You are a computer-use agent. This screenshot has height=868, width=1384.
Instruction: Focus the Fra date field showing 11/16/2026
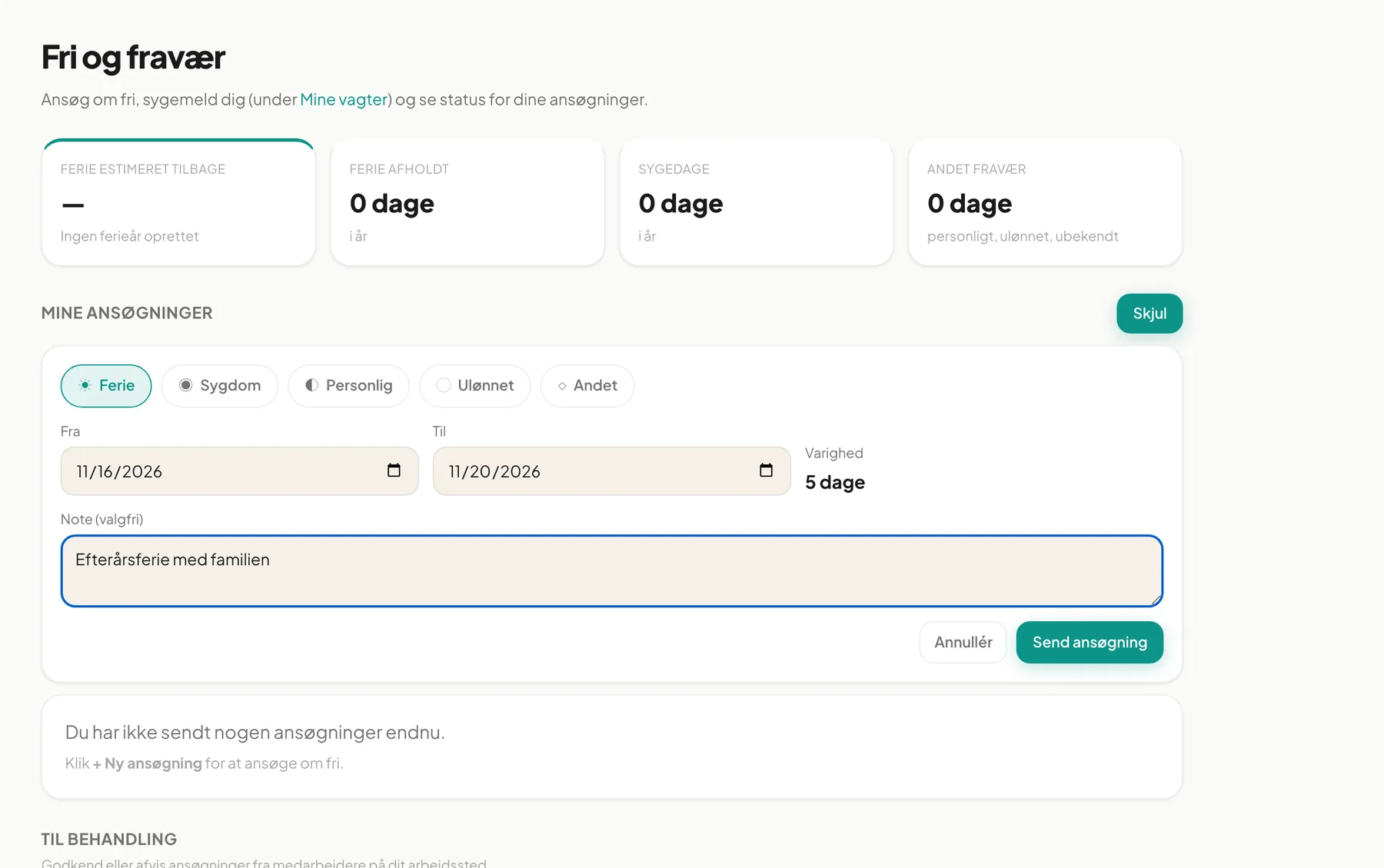click(240, 471)
